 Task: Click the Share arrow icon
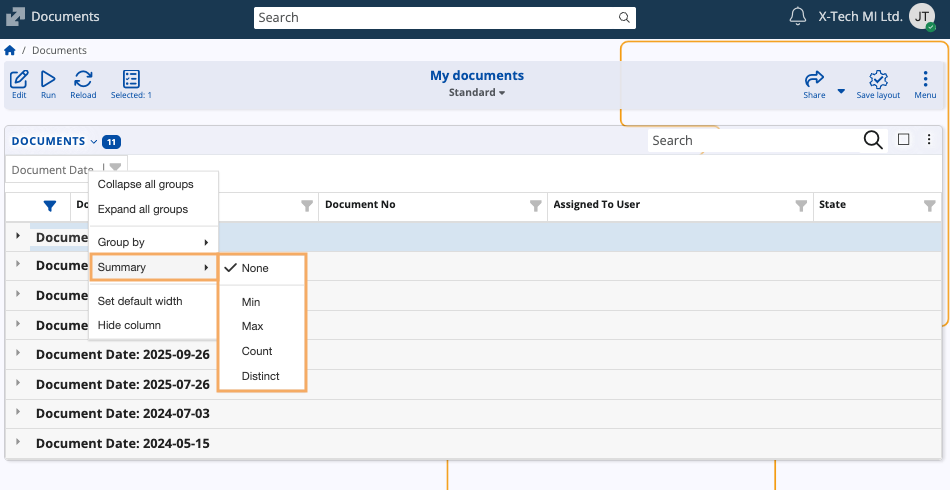click(x=814, y=79)
